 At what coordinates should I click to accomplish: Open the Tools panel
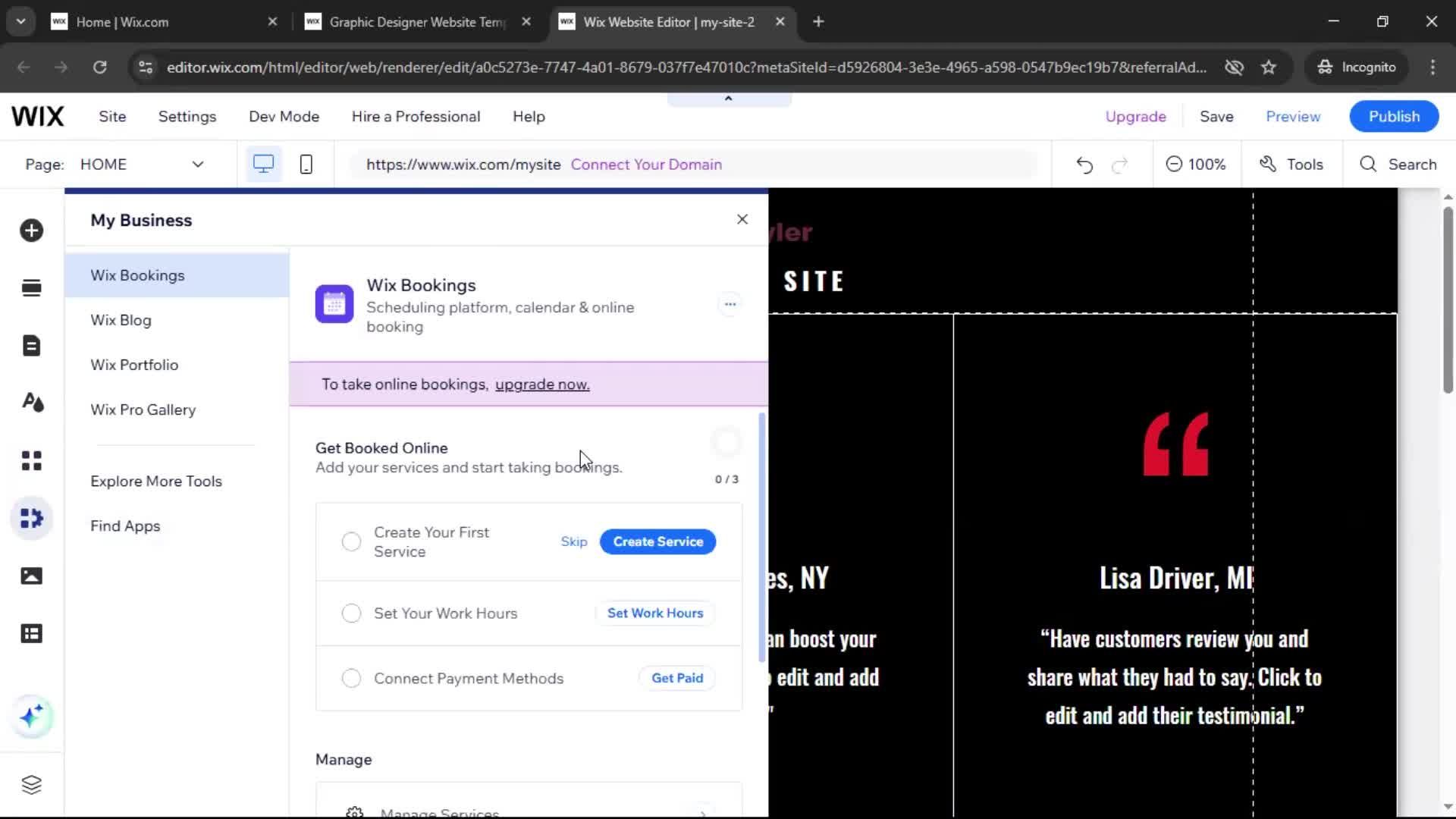click(1291, 165)
